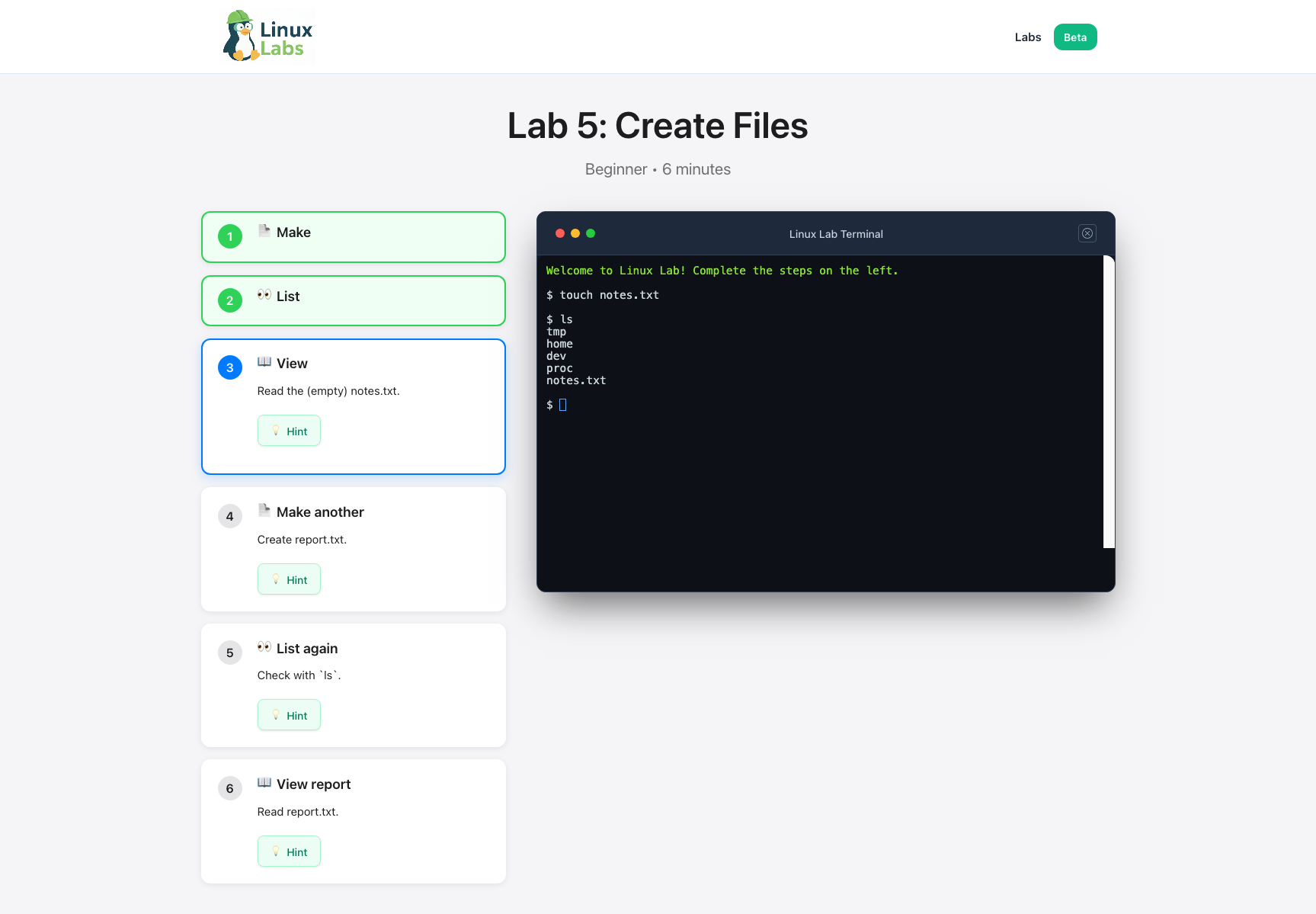Expand the completed Make step card

(353, 237)
